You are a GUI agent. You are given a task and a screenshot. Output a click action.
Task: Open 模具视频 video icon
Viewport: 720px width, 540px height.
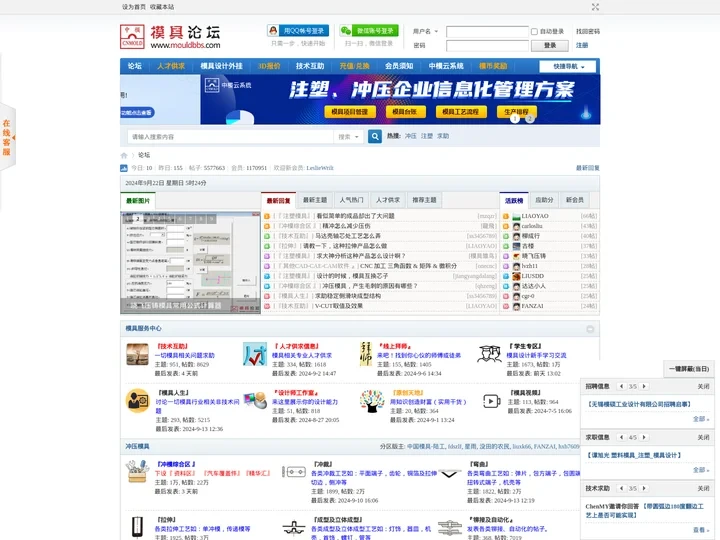[491, 401]
